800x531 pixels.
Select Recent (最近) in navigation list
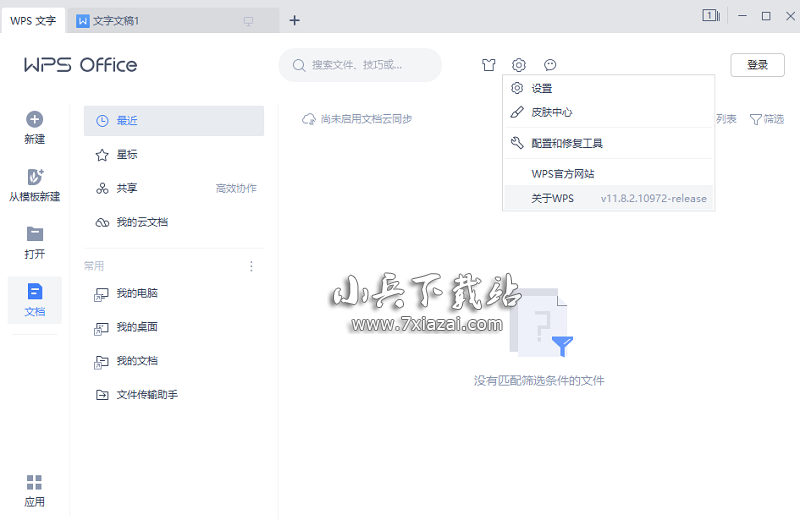click(x=174, y=121)
